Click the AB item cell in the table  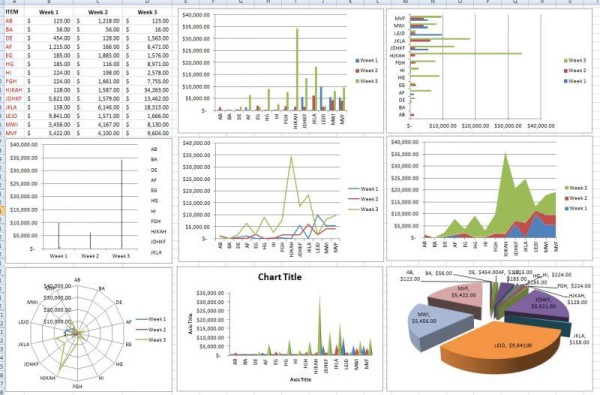coord(14,21)
